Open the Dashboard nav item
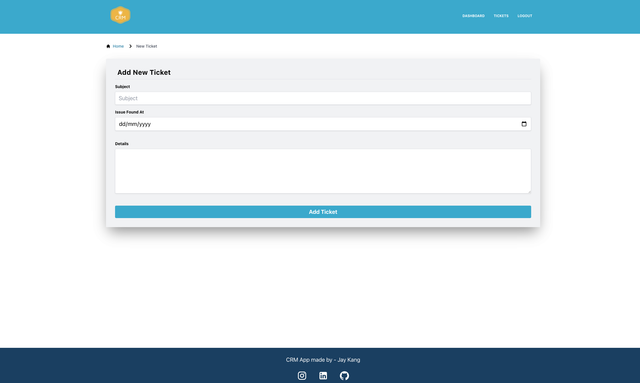640x383 pixels. (473, 16)
